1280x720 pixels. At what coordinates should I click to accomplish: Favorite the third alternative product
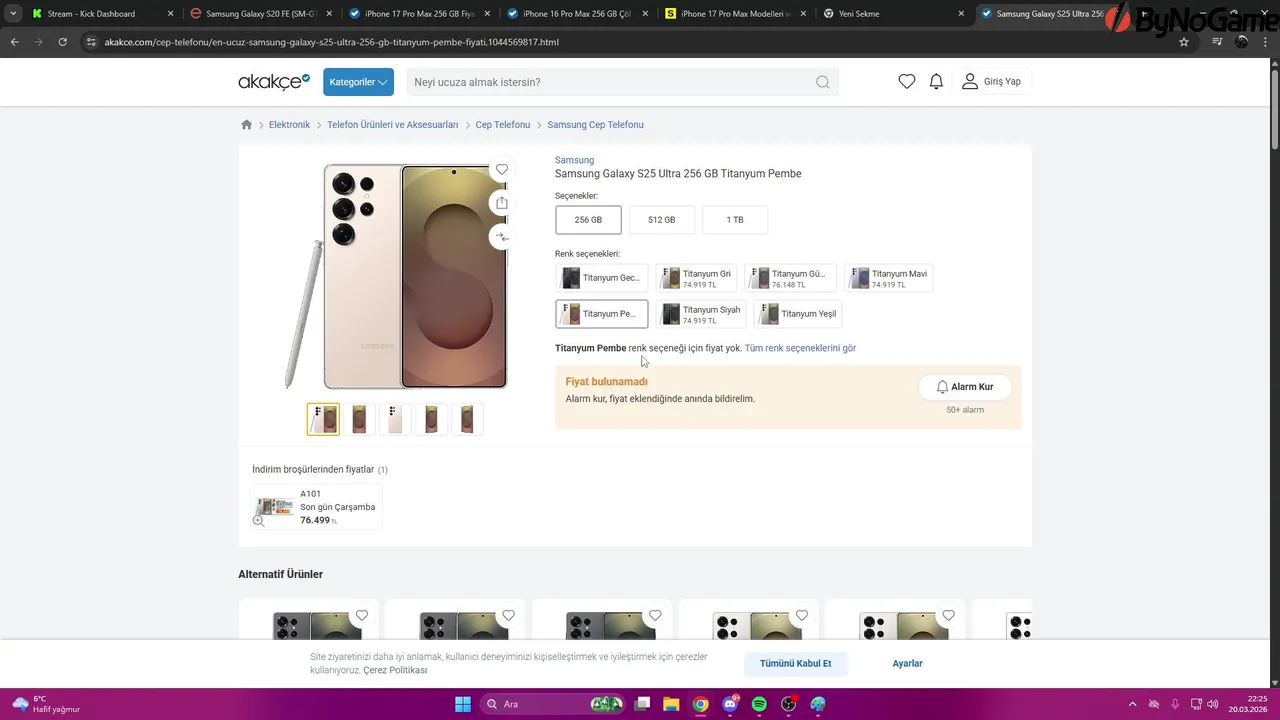pyautogui.click(x=655, y=616)
